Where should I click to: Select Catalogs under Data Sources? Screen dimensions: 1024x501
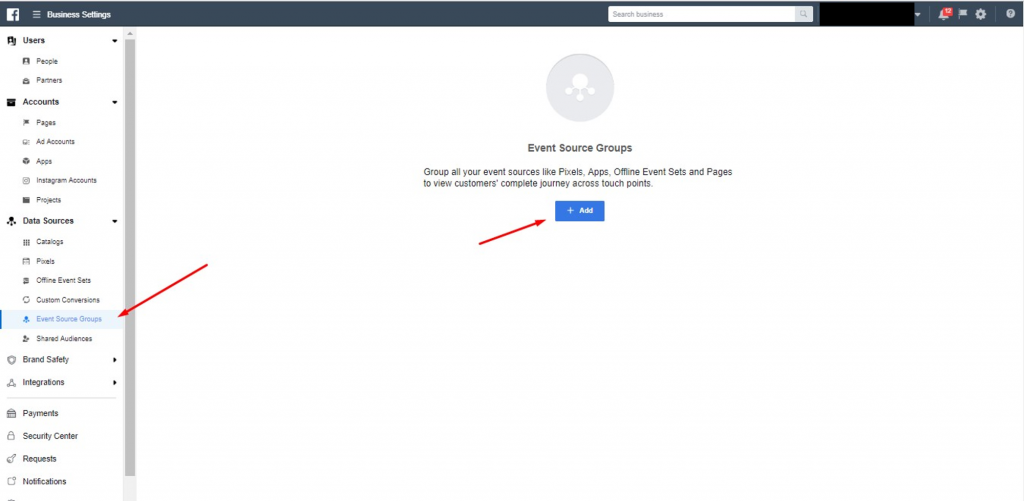pyautogui.click(x=50, y=242)
